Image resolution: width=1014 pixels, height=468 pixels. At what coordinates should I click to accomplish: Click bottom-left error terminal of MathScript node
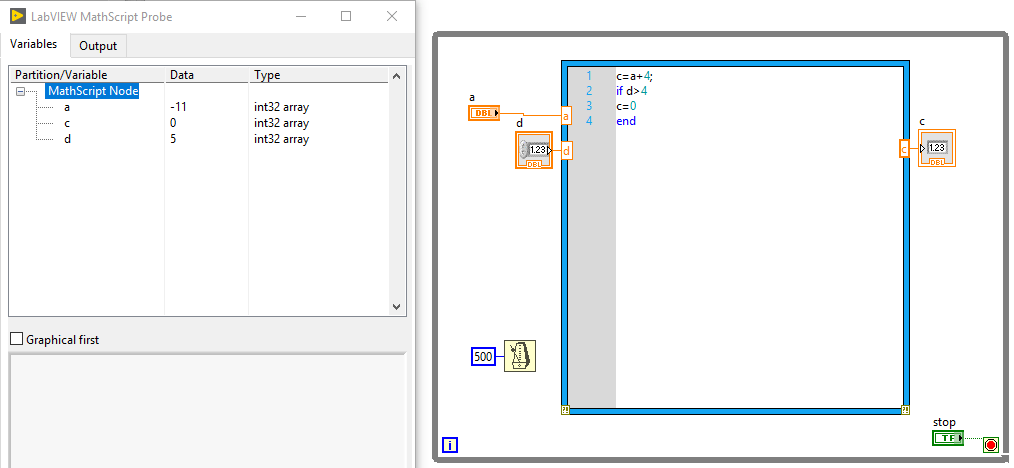565,410
